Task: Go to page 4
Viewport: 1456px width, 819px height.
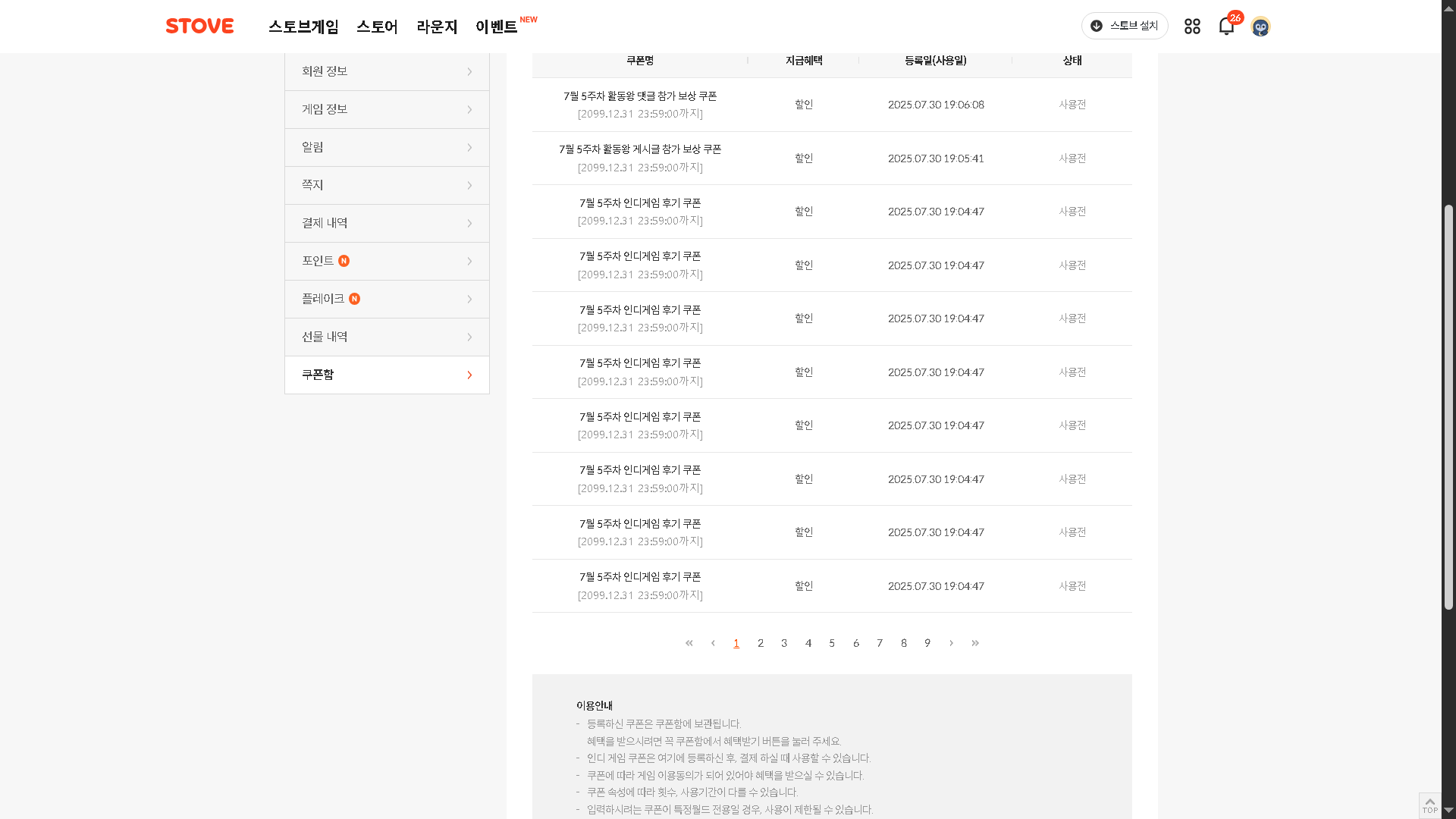Action: tap(808, 643)
